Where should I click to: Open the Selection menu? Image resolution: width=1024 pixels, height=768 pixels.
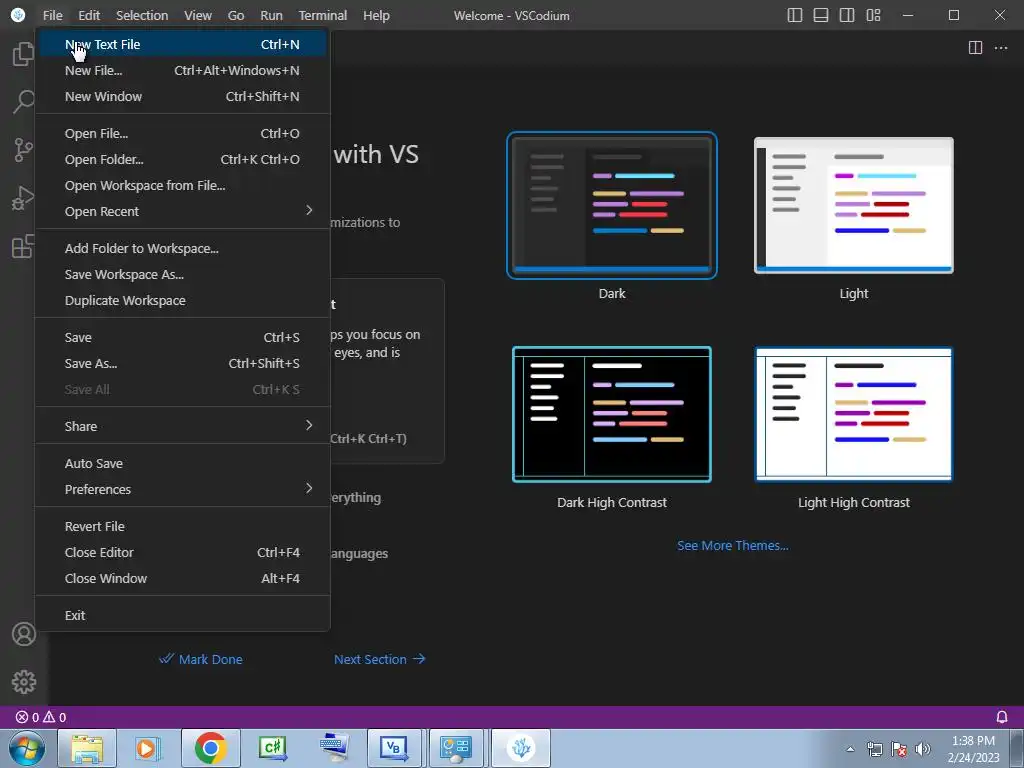(142, 15)
